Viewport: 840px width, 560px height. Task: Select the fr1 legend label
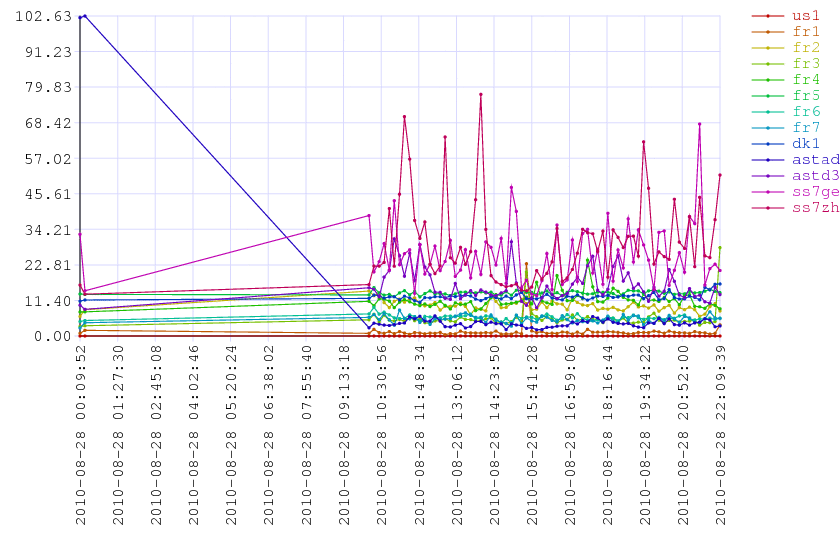(805, 32)
